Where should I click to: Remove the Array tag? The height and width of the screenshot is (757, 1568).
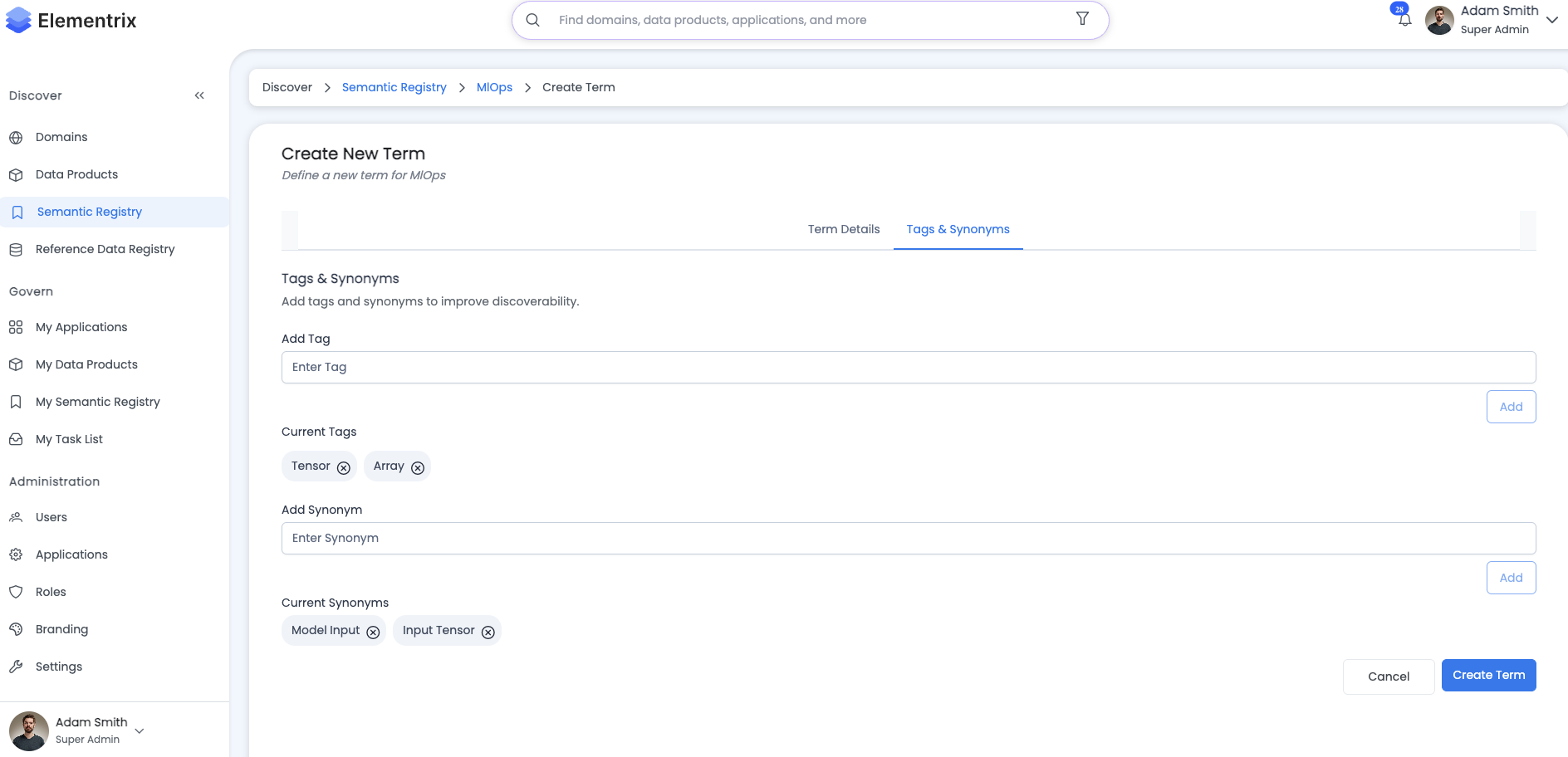pyautogui.click(x=418, y=467)
